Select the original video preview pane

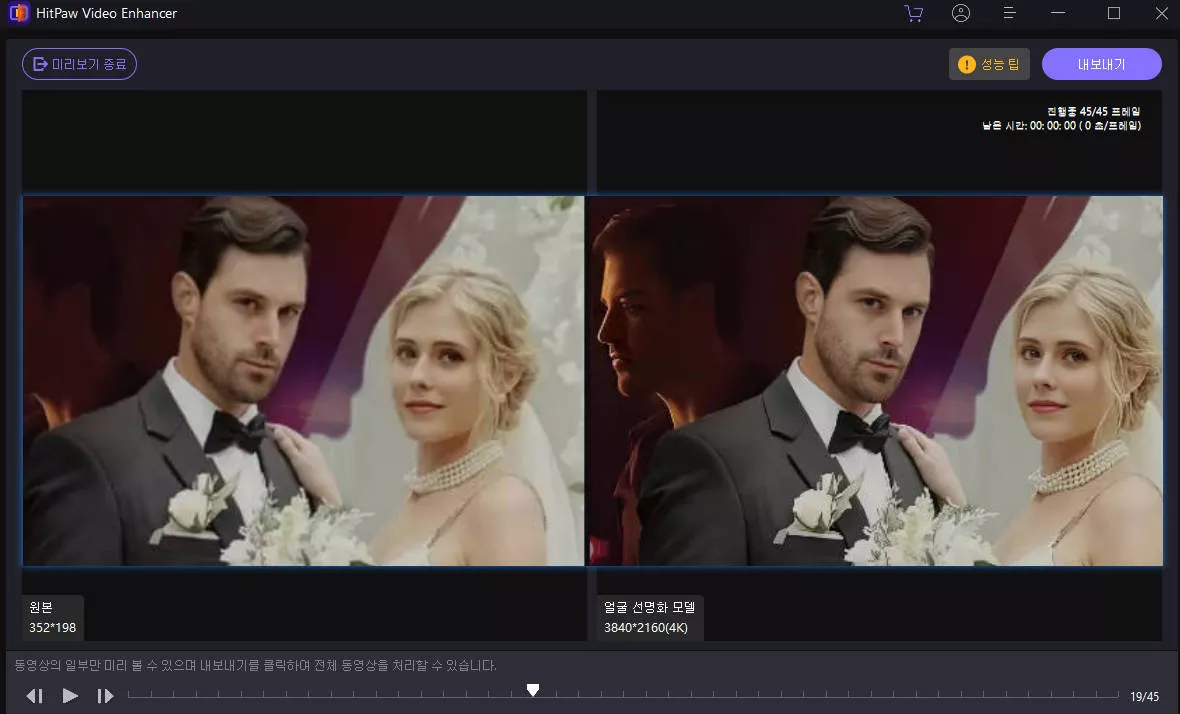click(303, 380)
